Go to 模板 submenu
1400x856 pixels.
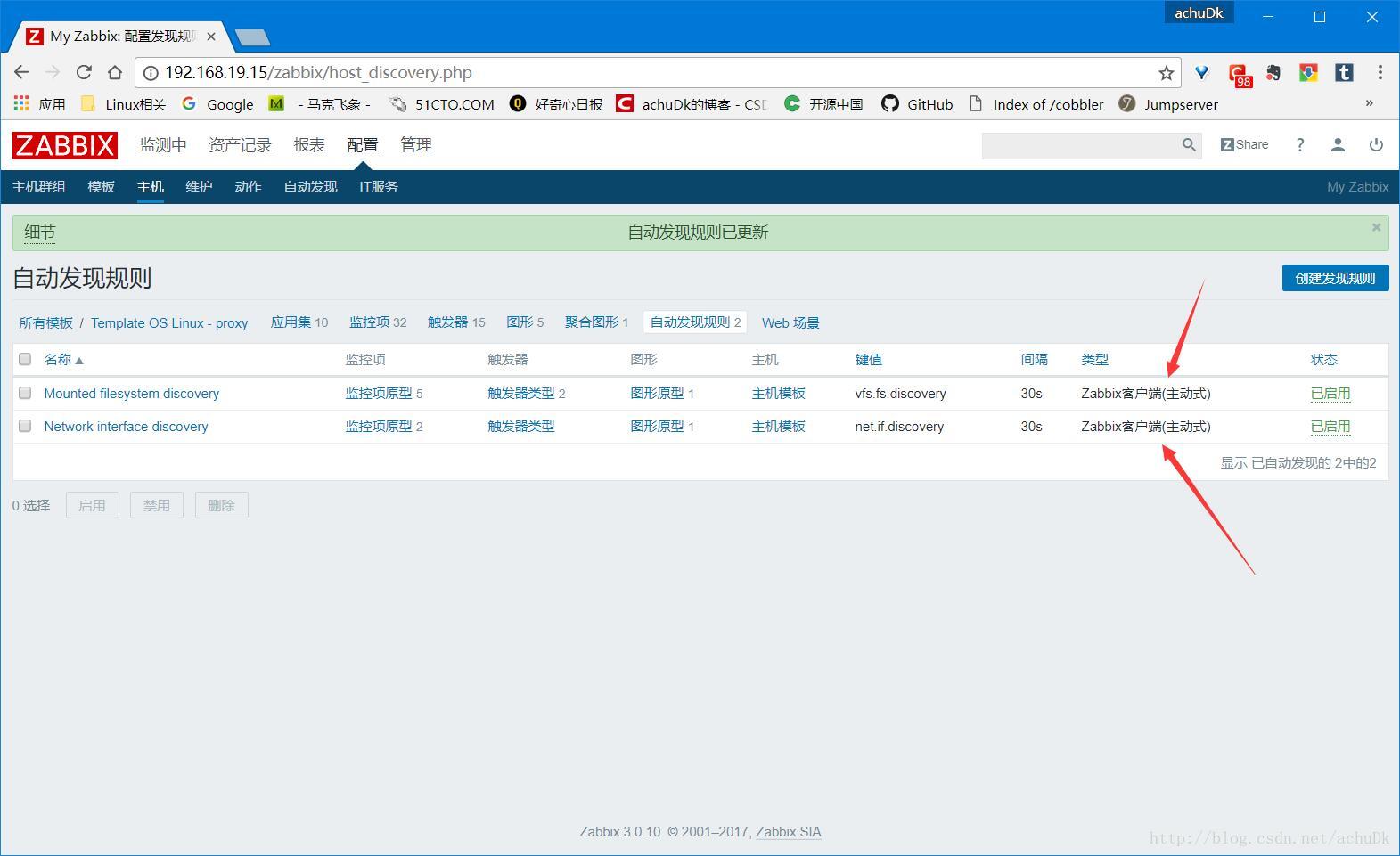click(101, 186)
